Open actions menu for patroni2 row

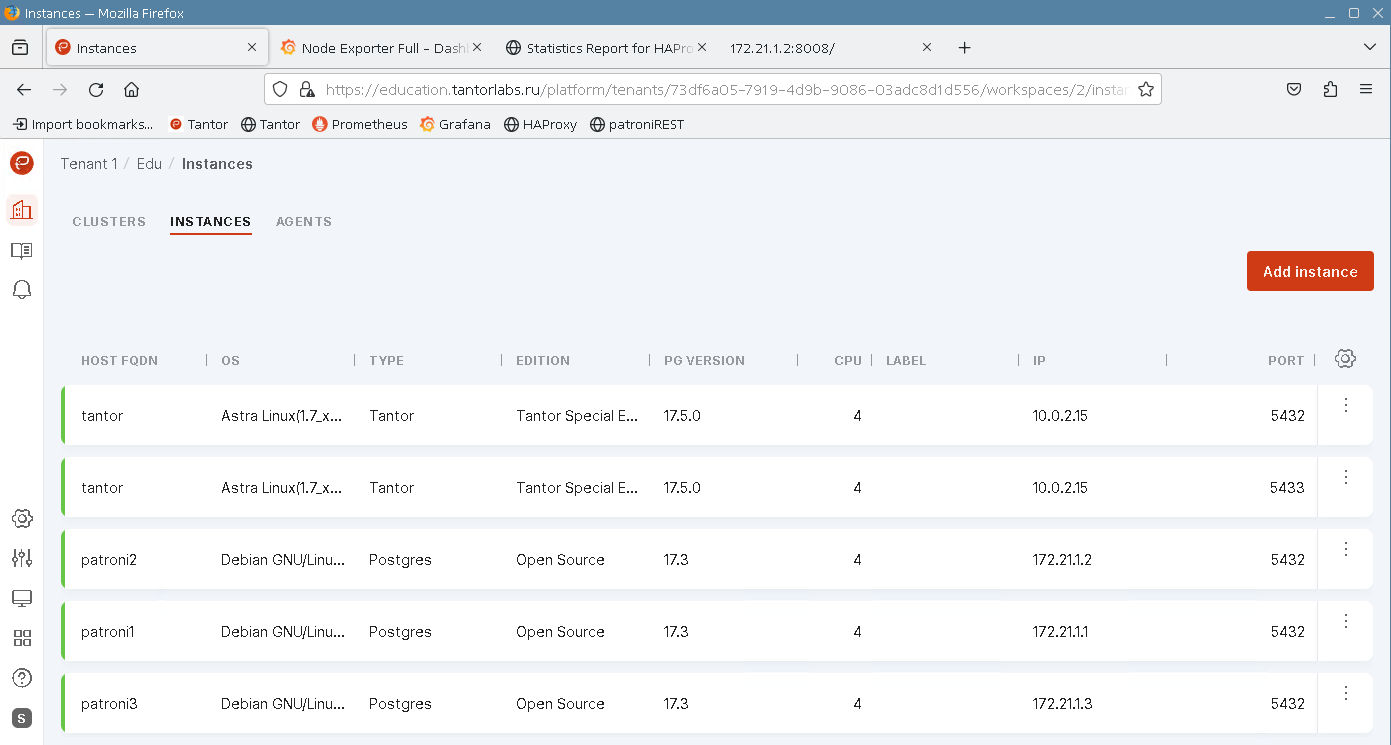point(1346,549)
